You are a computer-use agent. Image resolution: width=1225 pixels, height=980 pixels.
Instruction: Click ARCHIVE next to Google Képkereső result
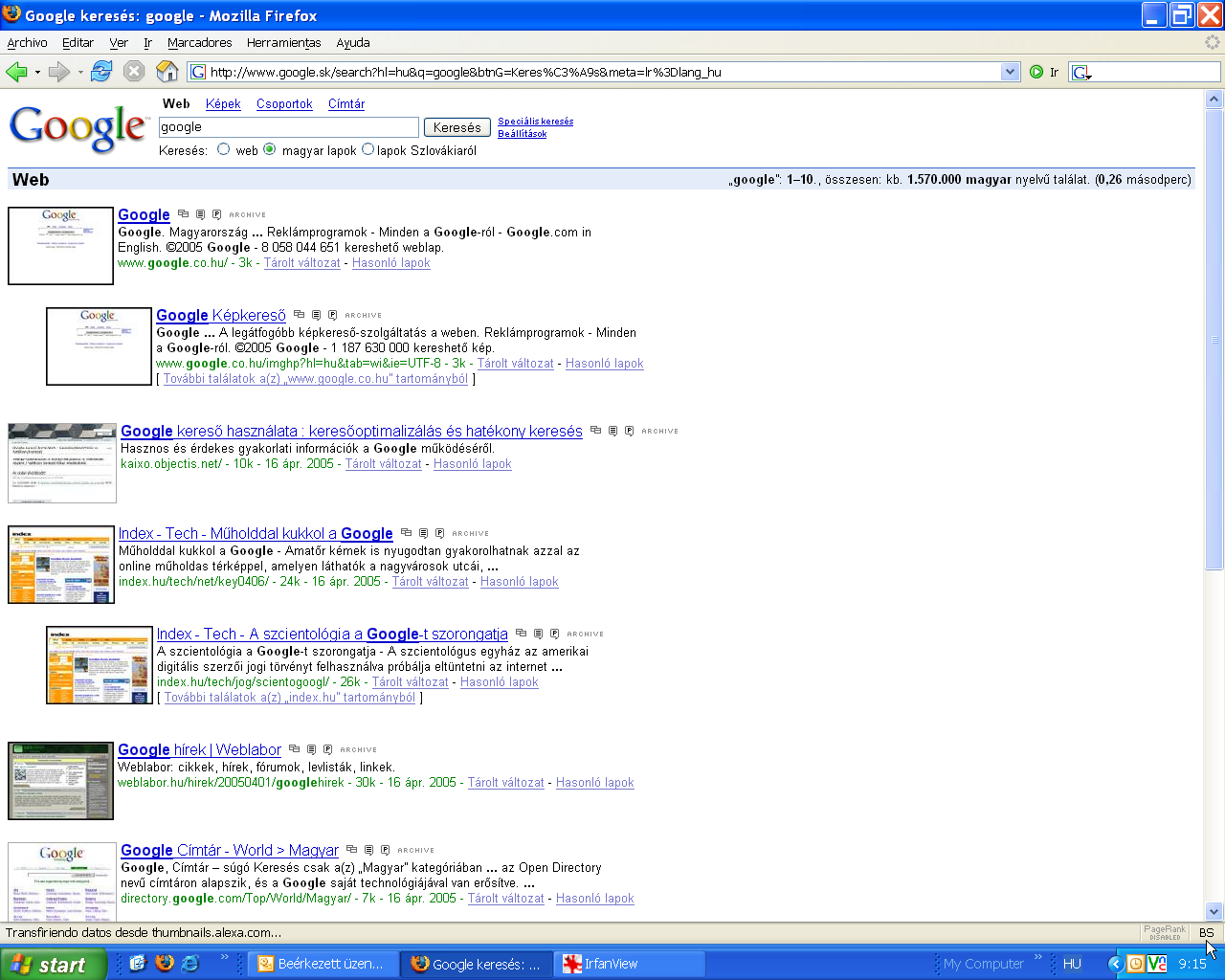tap(363, 315)
